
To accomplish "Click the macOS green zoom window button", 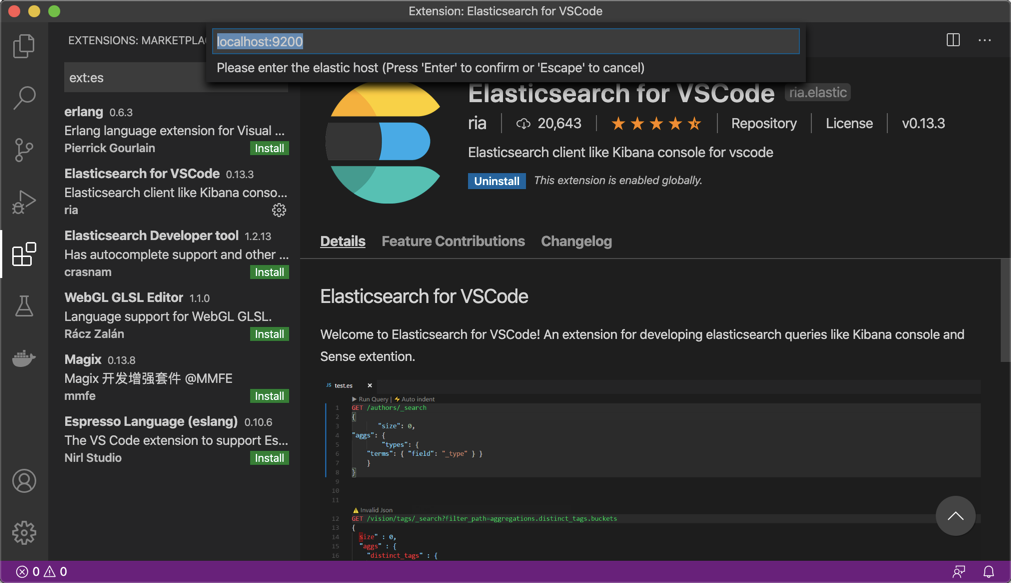I will coord(54,11).
